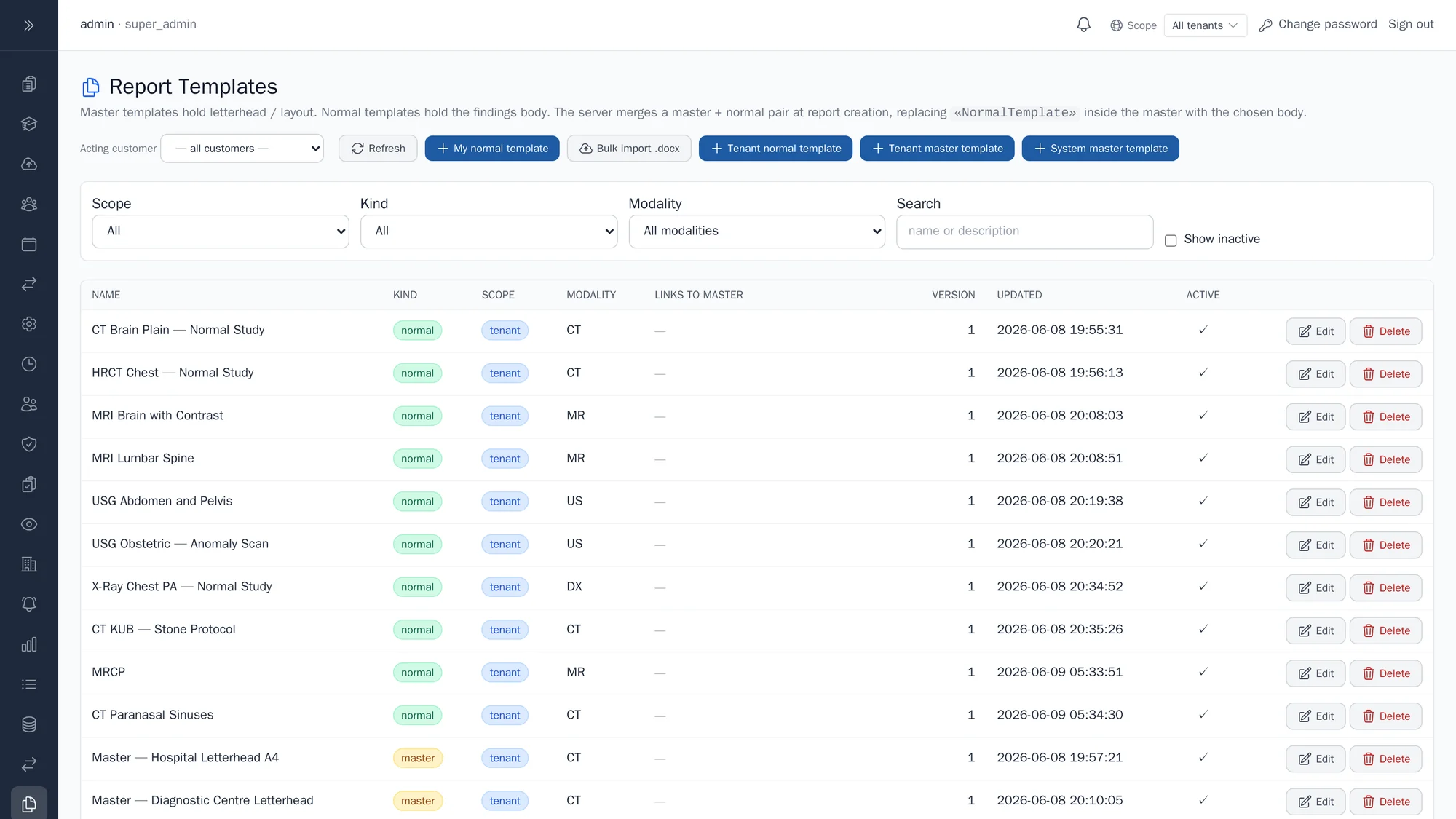This screenshot has height=819, width=1456.
Task: Edit the CT Brain Plain template
Action: point(1315,331)
